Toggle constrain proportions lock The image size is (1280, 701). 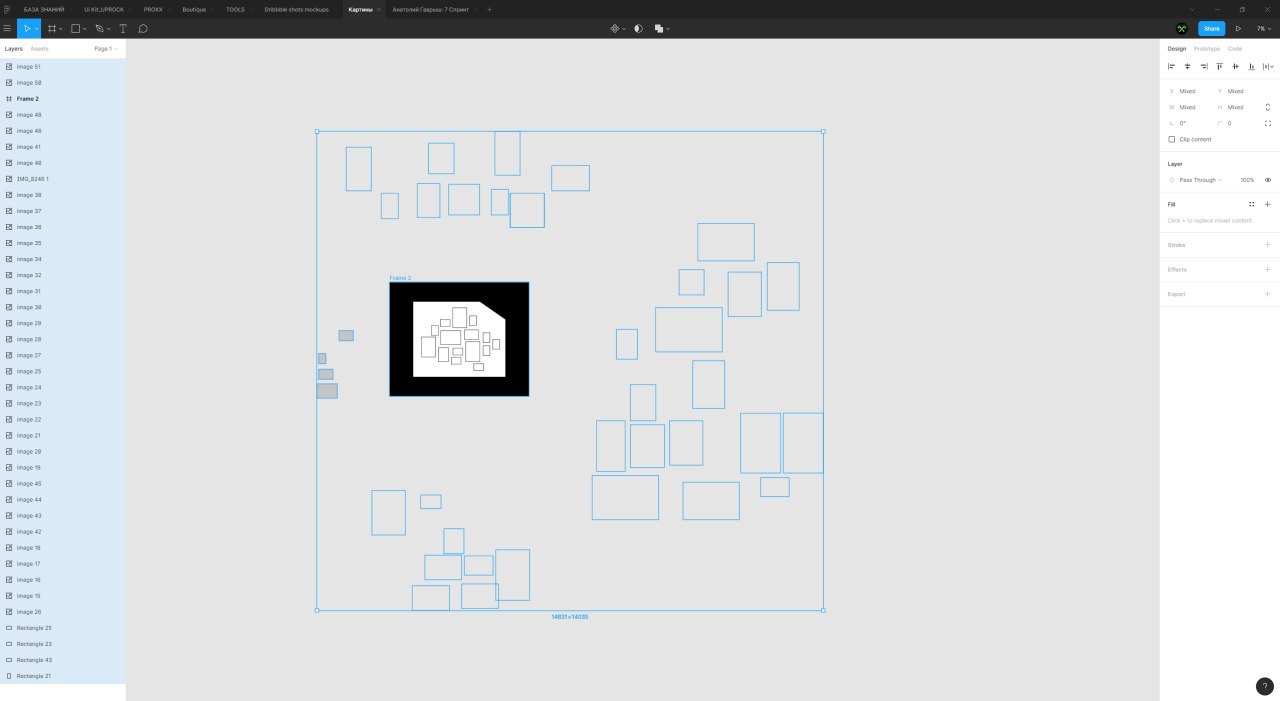click(x=1268, y=107)
